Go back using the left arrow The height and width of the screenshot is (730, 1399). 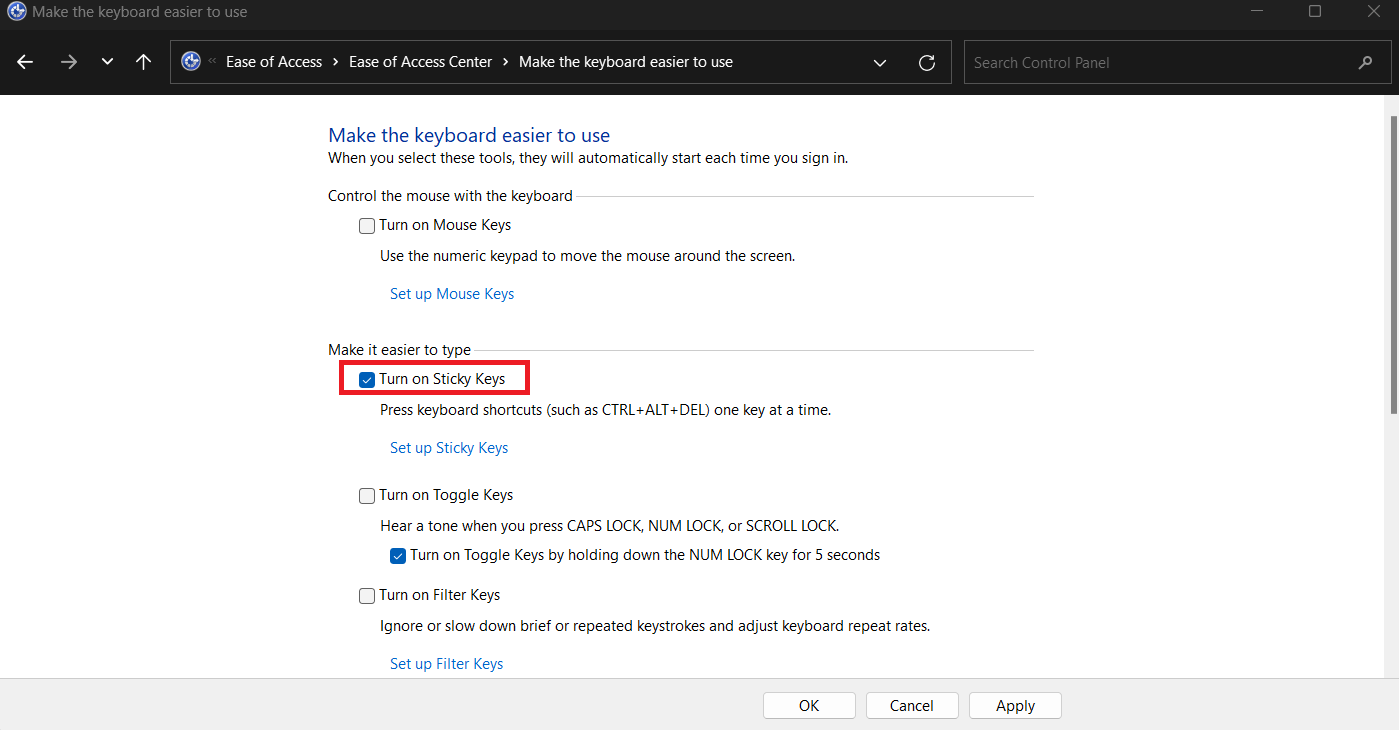[x=25, y=62]
